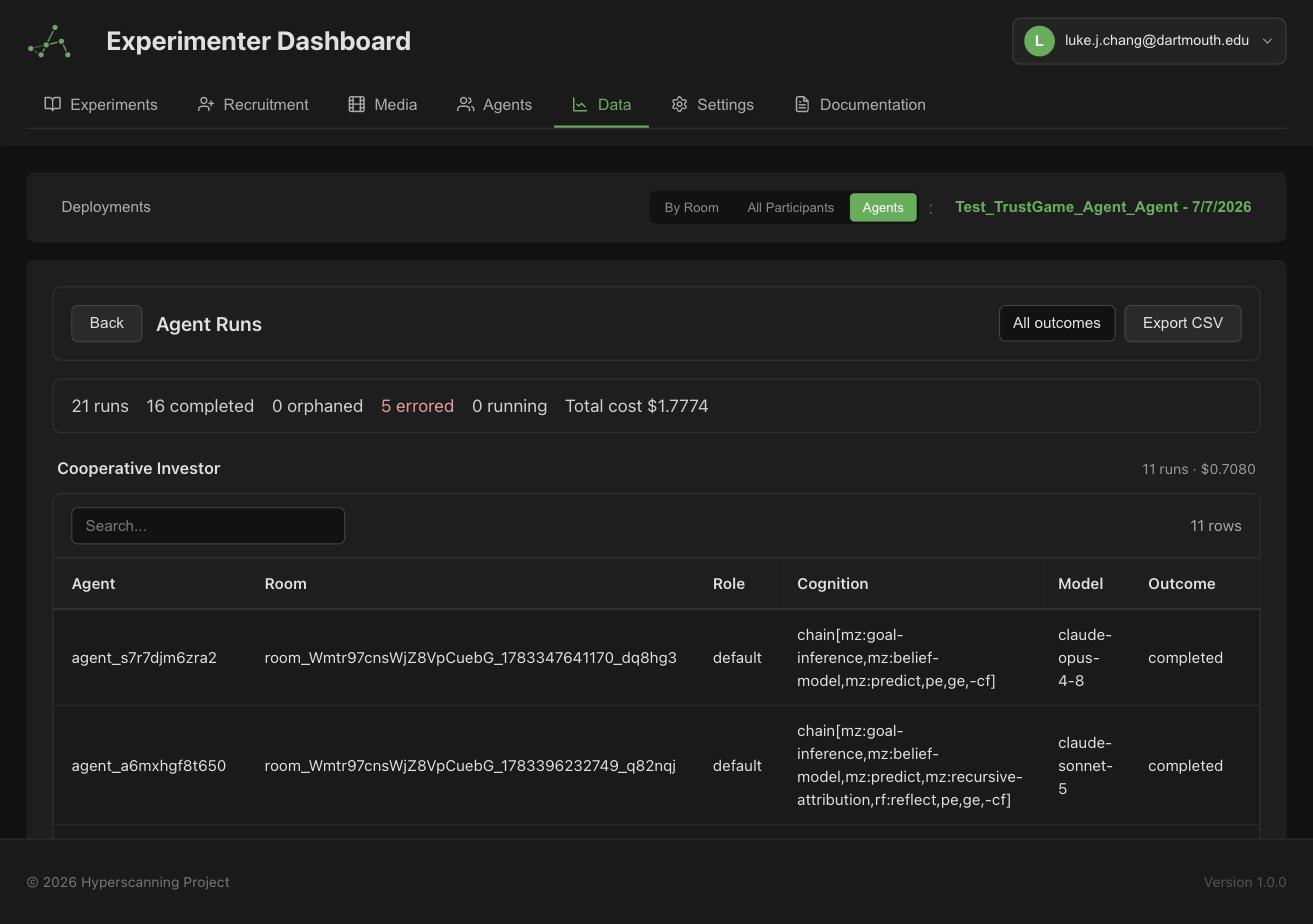The image size is (1313, 924).
Task: Click the Documentation file icon
Action: [x=802, y=104]
